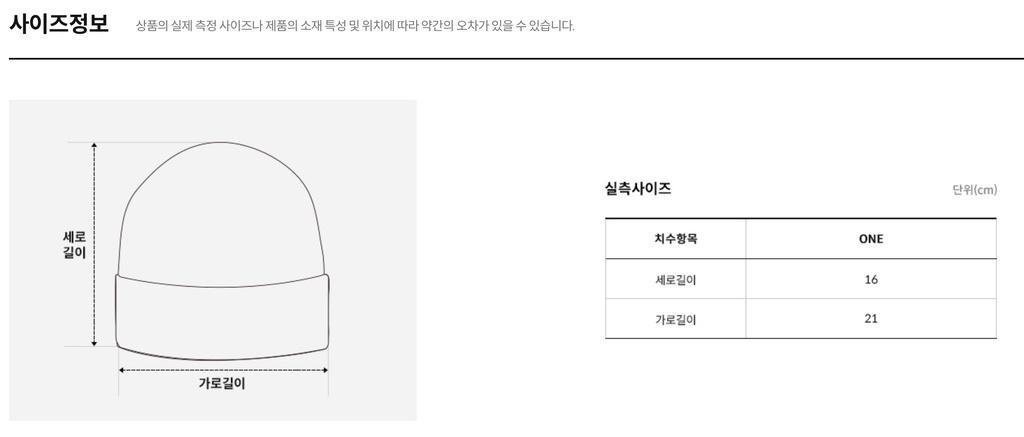Image resolution: width=1024 pixels, height=437 pixels.
Task: Select the ONE size column header
Action: [x=871, y=239]
